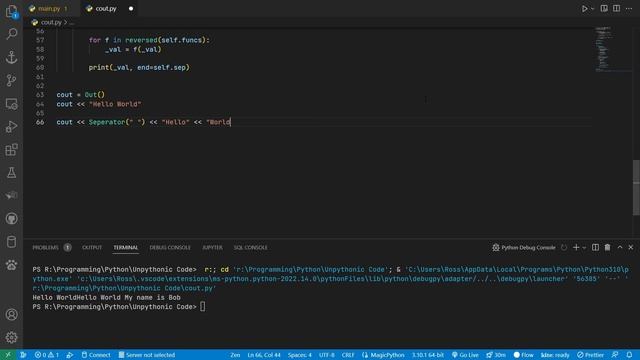Open editor More Actions menu
This screenshot has height=360, width=640.
tap(629, 9)
